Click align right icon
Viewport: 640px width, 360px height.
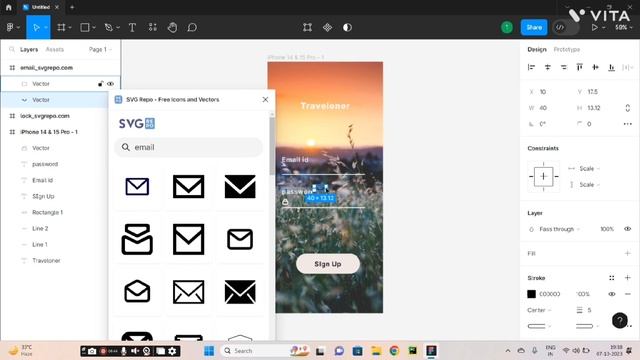(x=564, y=67)
